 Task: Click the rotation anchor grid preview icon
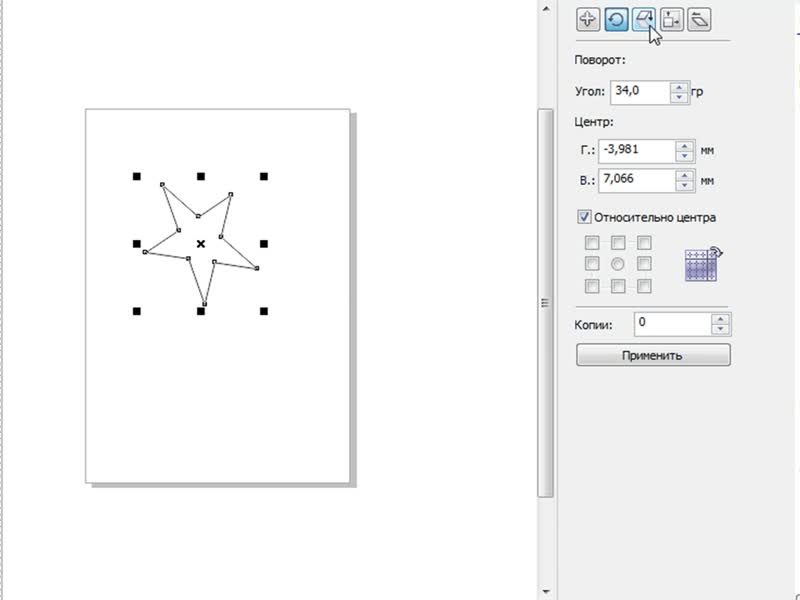(x=703, y=264)
